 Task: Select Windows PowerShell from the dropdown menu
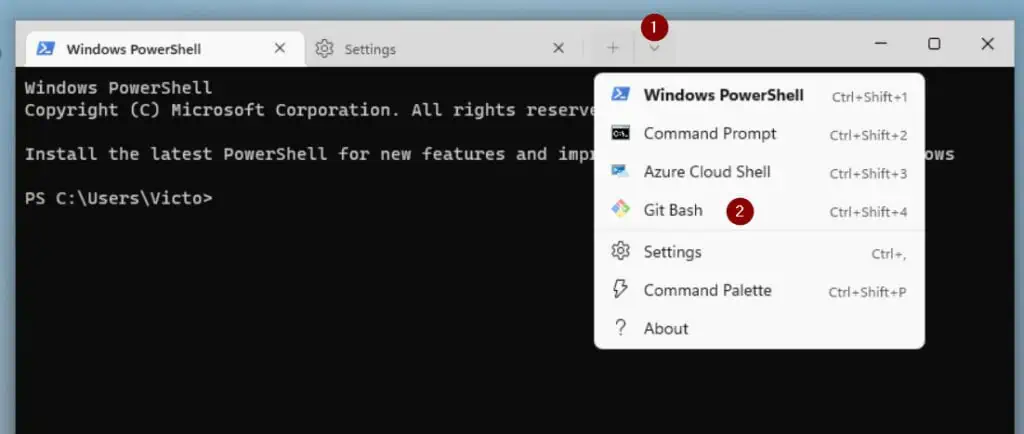(x=759, y=96)
